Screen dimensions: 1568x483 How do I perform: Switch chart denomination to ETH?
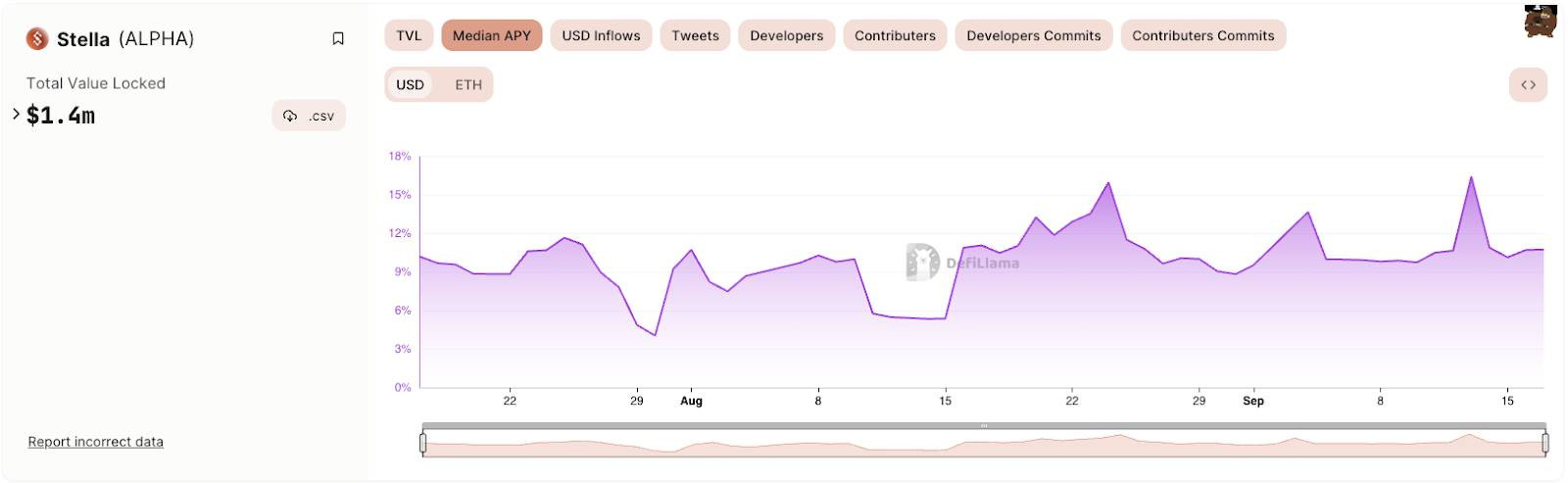coord(468,84)
